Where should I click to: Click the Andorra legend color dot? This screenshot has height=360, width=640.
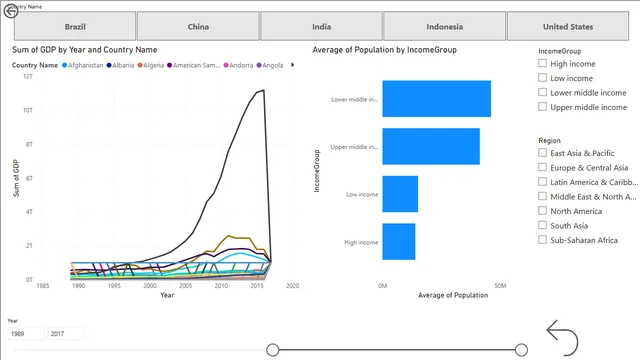pos(226,65)
